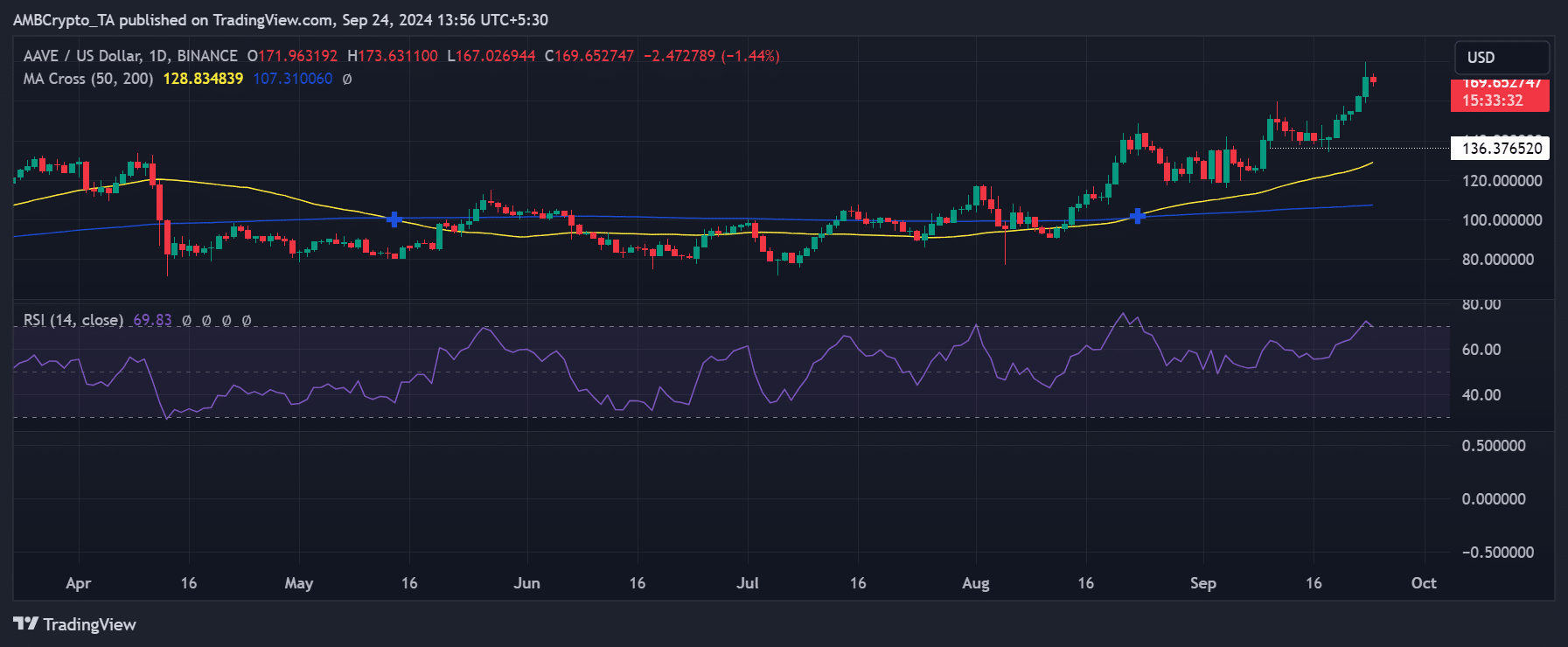The width and height of the screenshot is (1568, 647).
Task: Click the purple RSI value 69.83
Action: pyautogui.click(x=152, y=320)
